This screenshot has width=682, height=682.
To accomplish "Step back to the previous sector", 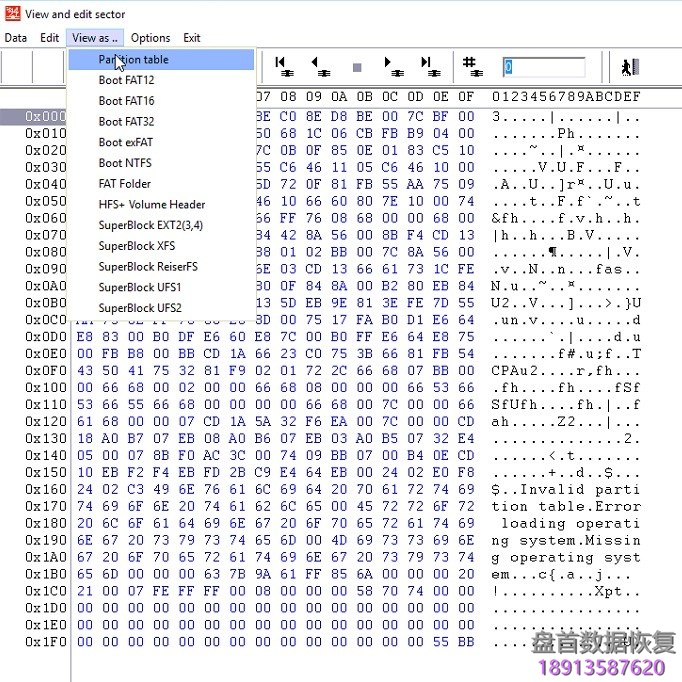I will pyautogui.click(x=320, y=67).
